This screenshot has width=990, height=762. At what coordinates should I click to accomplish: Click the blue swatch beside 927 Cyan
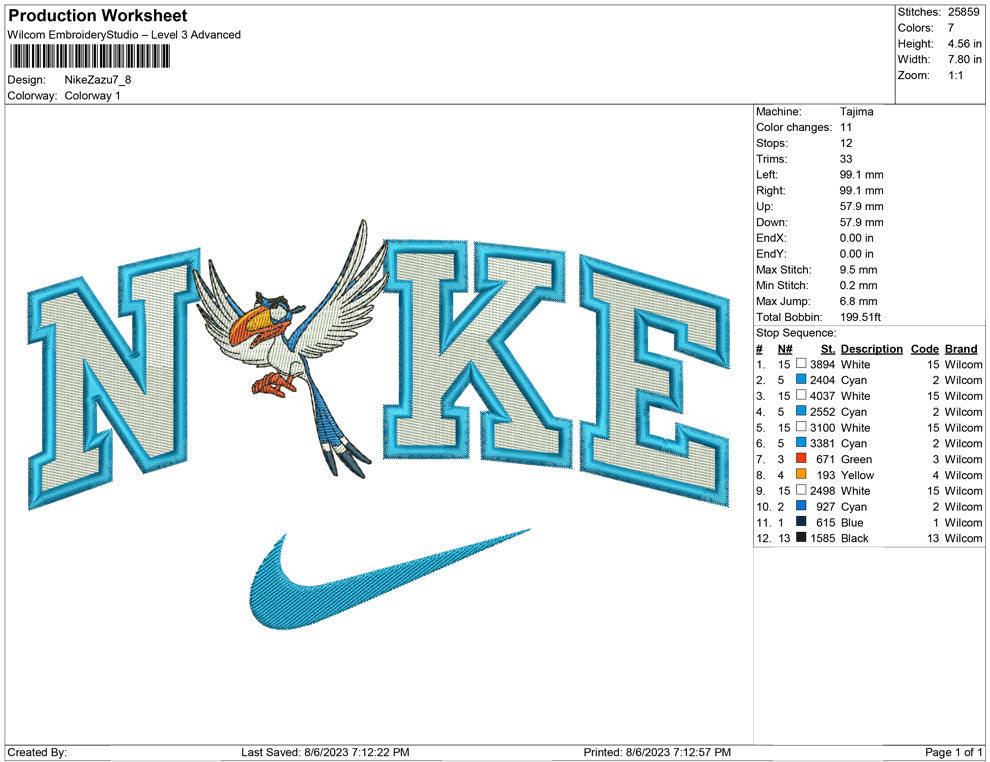[801, 506]
